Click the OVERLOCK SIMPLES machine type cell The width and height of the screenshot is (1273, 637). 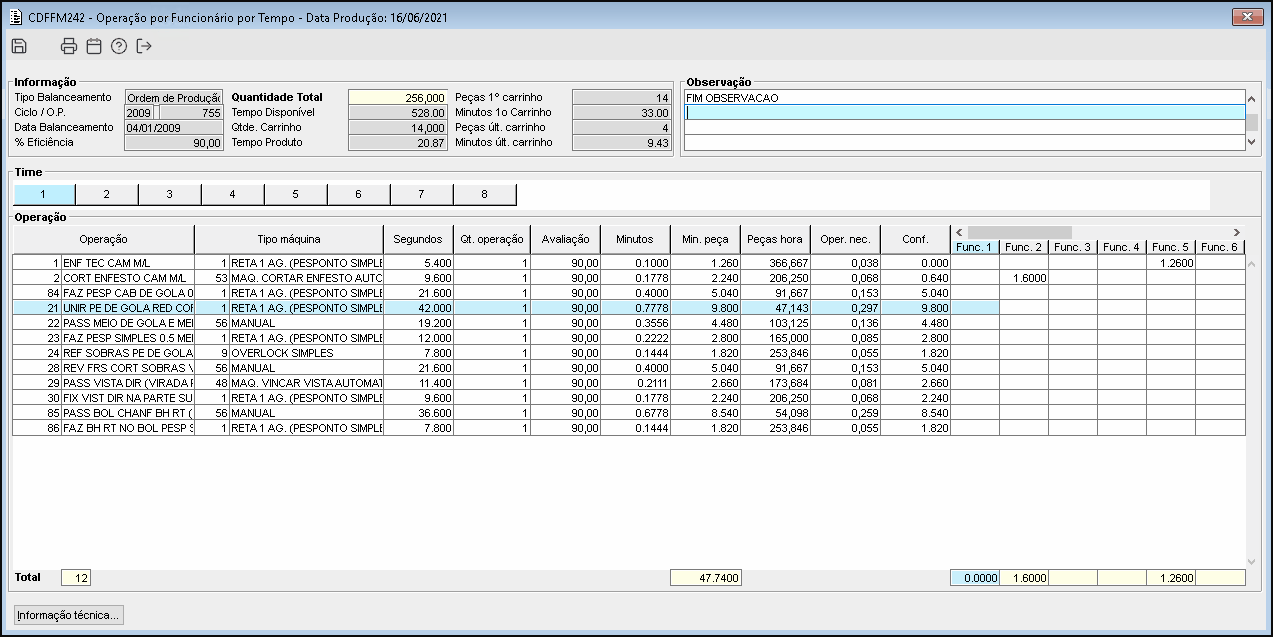307,353
